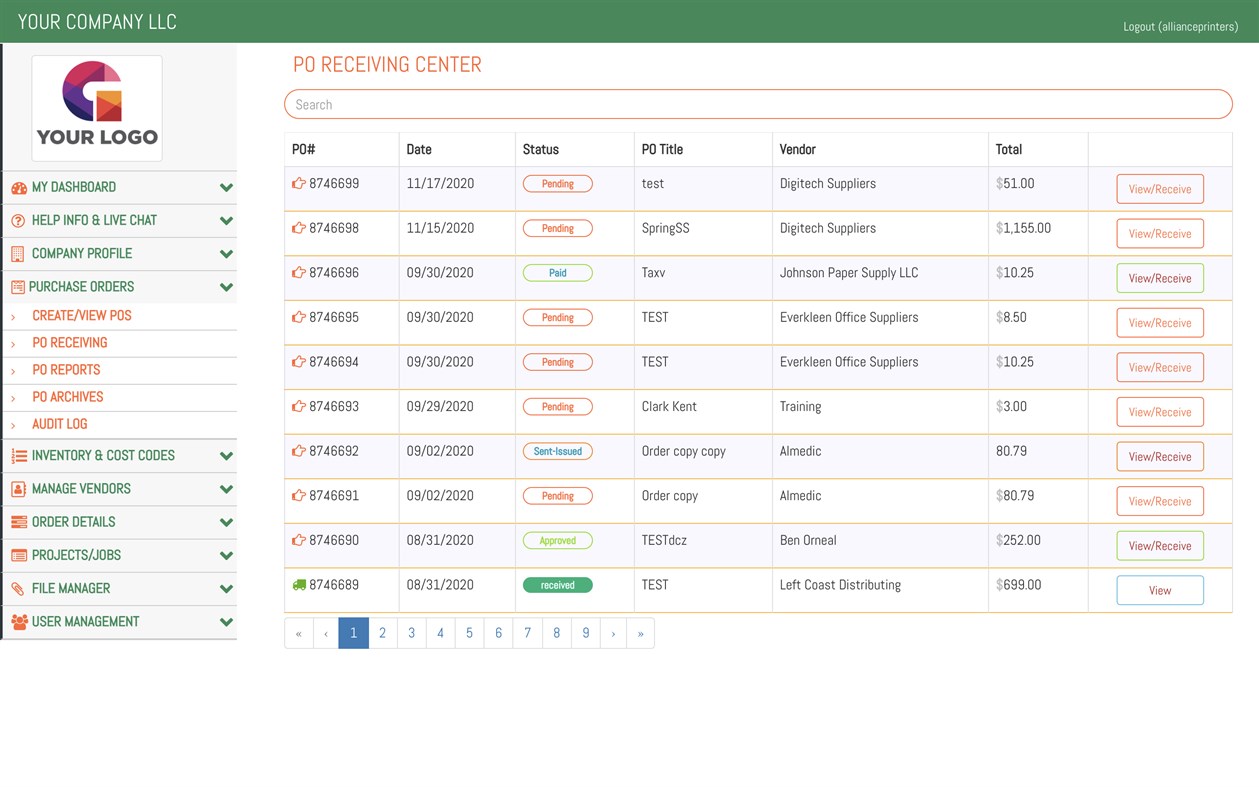Click View/Receive for PO 8746699
Viewport: 1259px width, 787px height.
point(1159,188)
